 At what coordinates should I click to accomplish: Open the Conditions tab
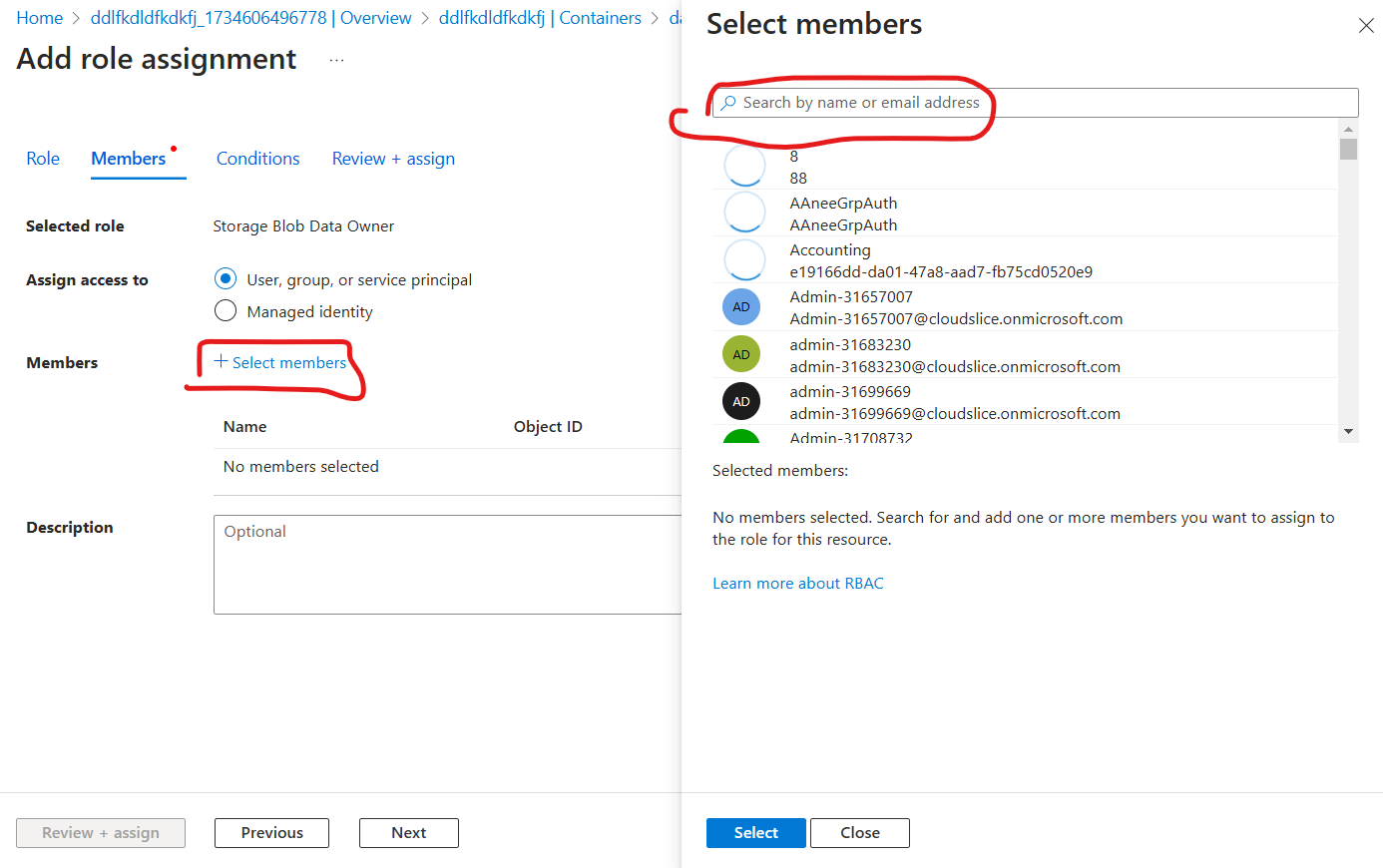click(x=257, y=159)
